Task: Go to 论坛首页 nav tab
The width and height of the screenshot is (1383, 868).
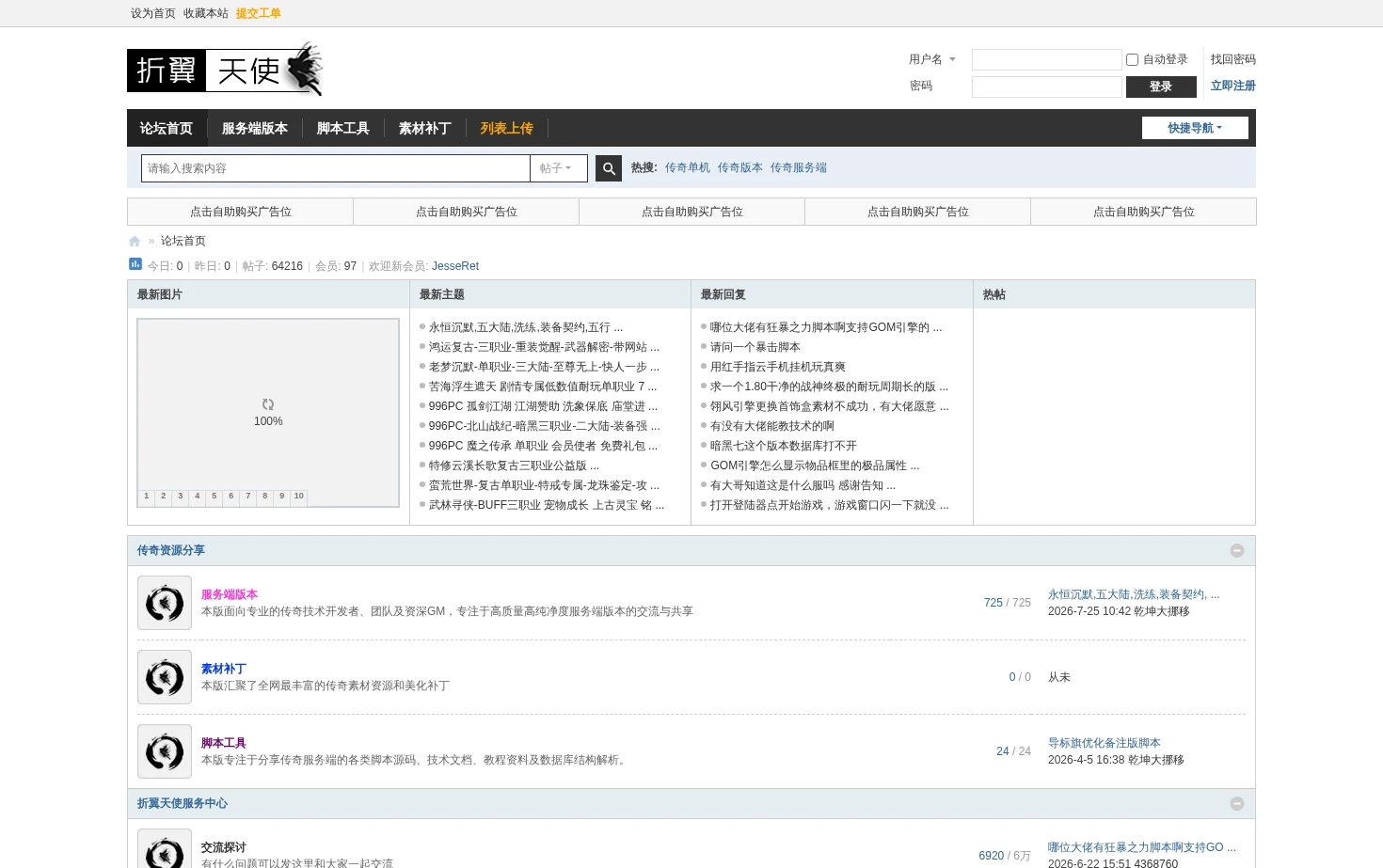Action: click(x=167, y=128)
